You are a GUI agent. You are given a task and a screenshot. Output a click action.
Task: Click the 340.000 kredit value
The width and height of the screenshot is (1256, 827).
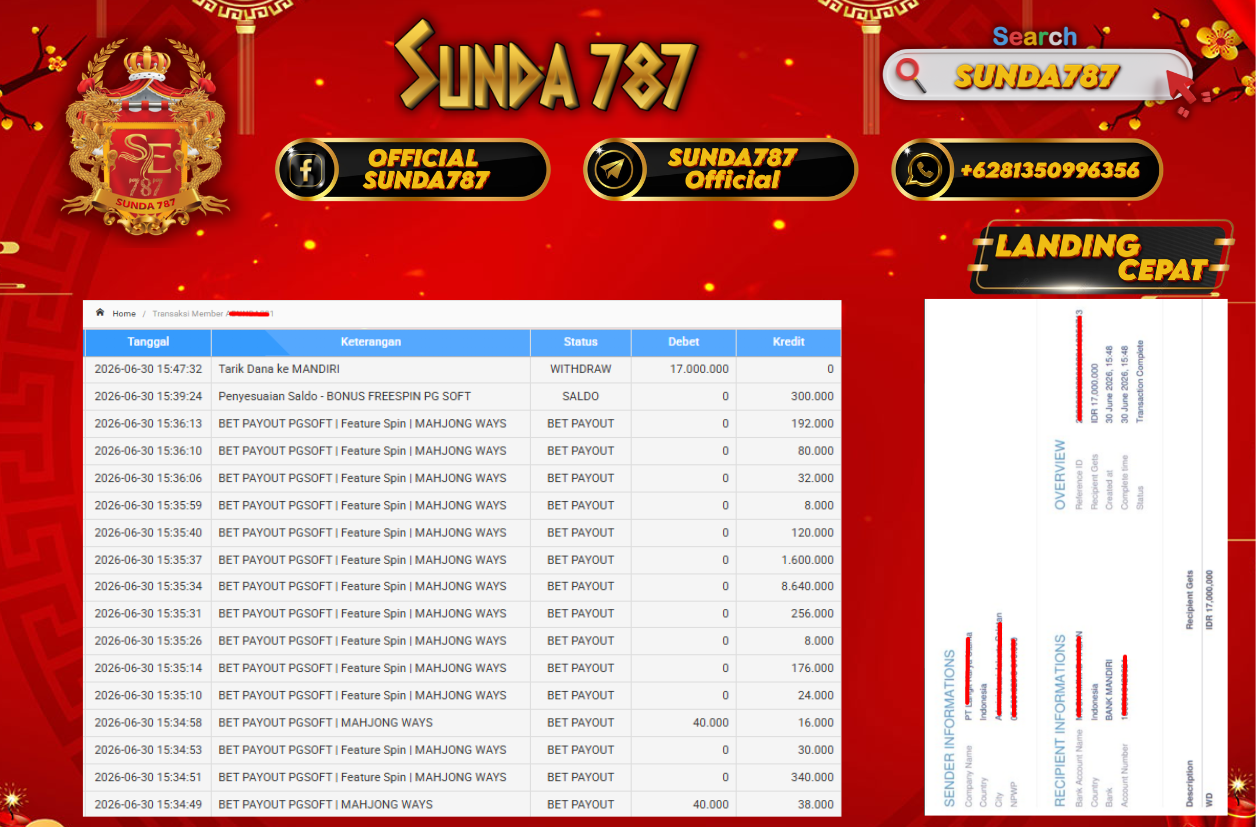813,777
